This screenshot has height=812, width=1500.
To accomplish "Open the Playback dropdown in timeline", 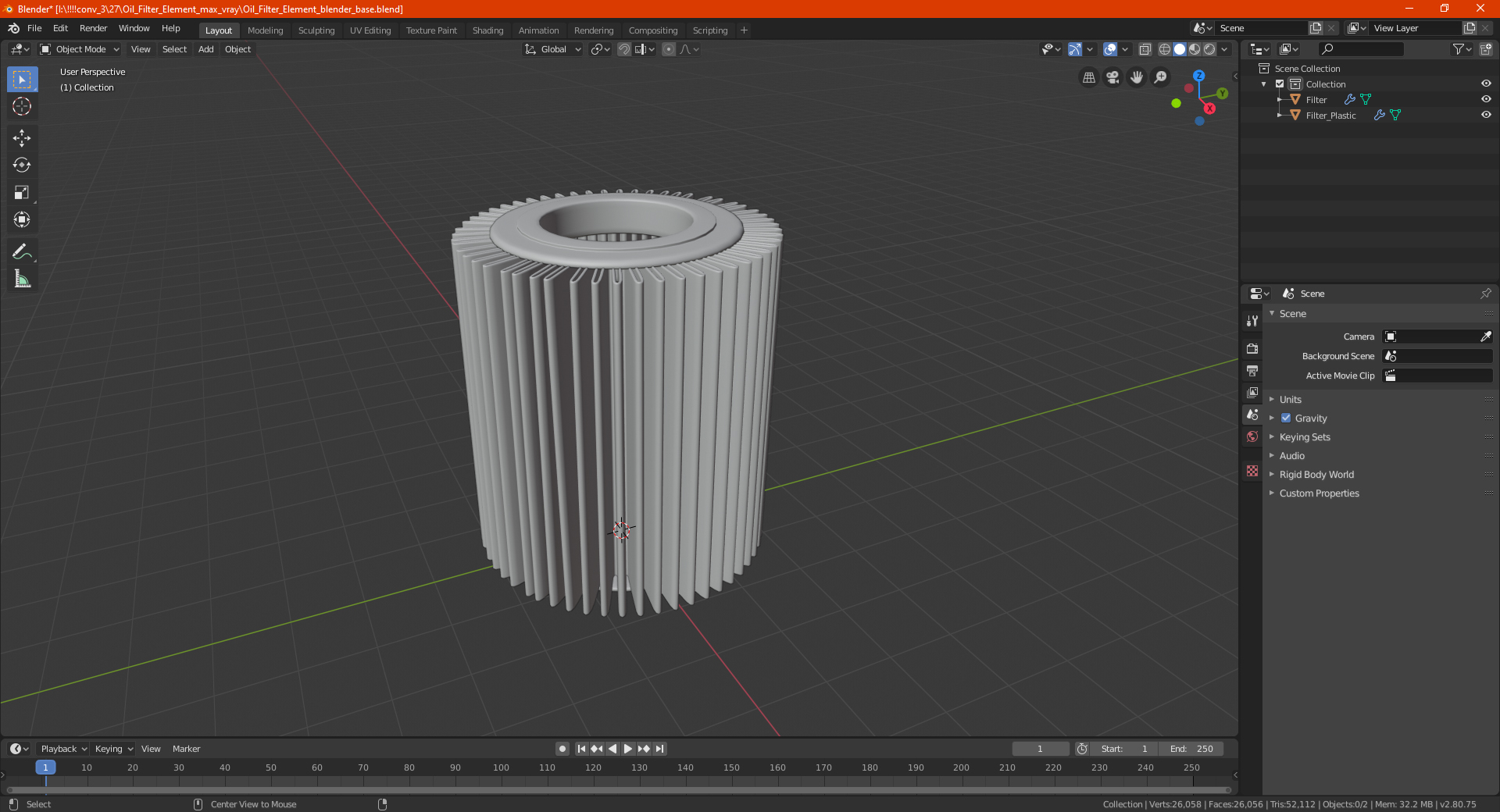I will click(x=63, y=749).
